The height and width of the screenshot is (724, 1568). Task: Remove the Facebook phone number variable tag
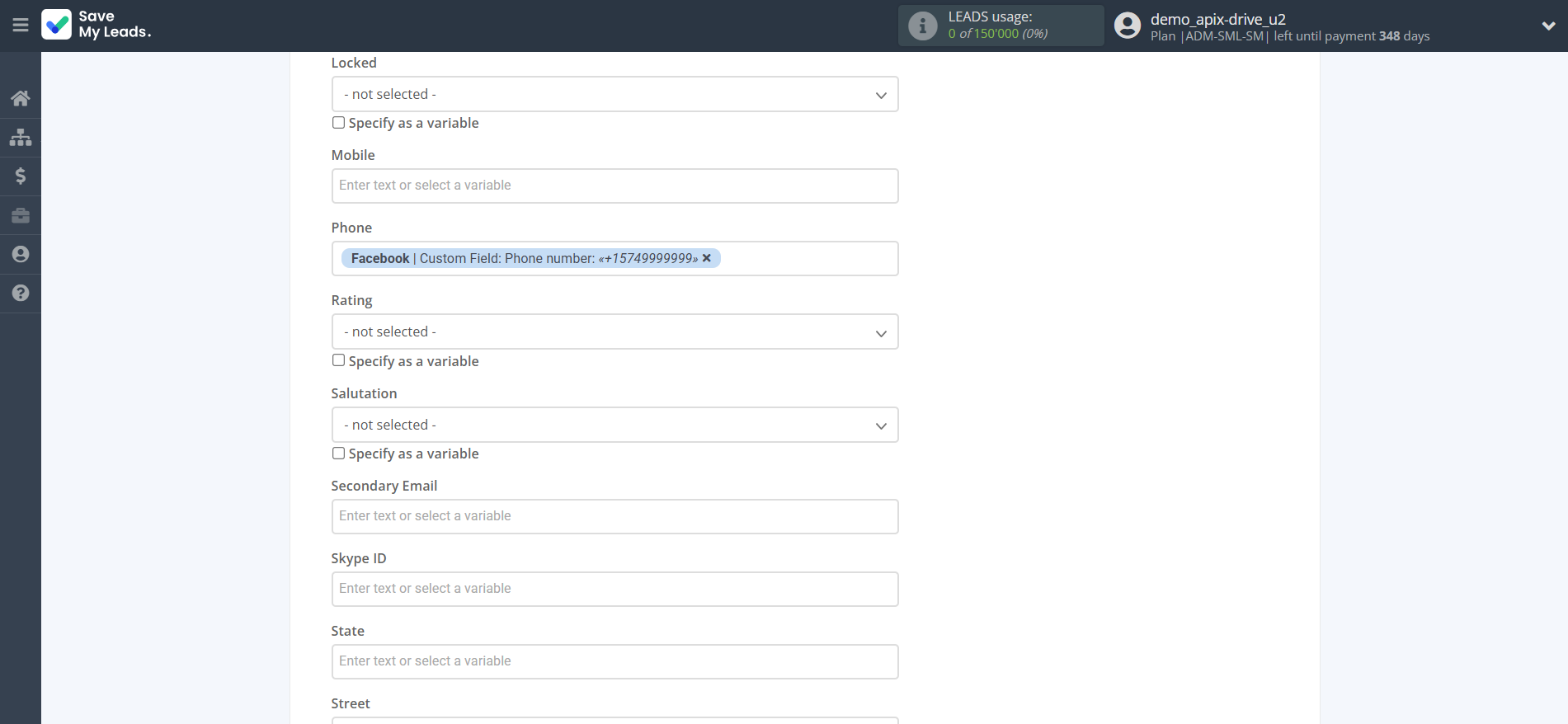[x=706, y=258]
